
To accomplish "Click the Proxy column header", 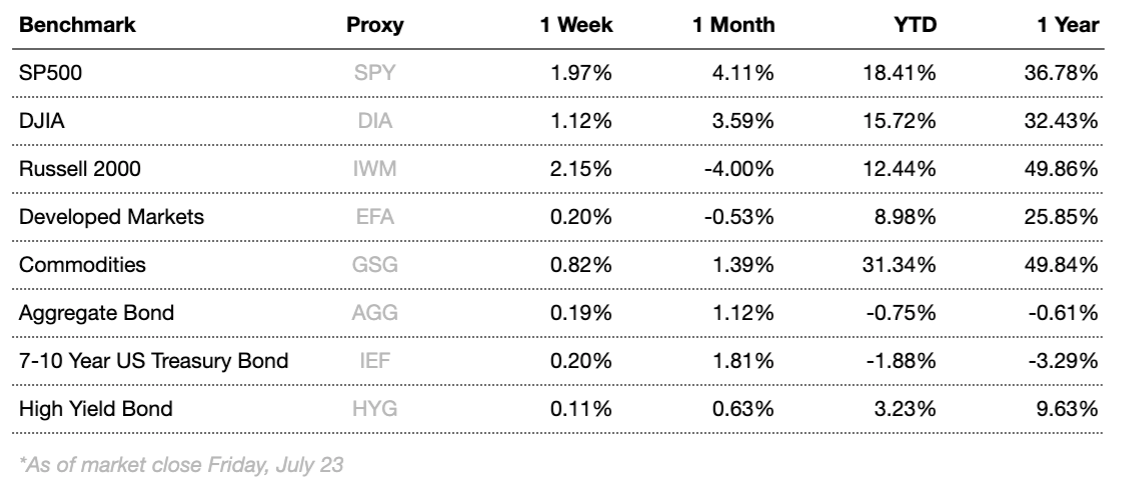I will [x=375, y=26].
